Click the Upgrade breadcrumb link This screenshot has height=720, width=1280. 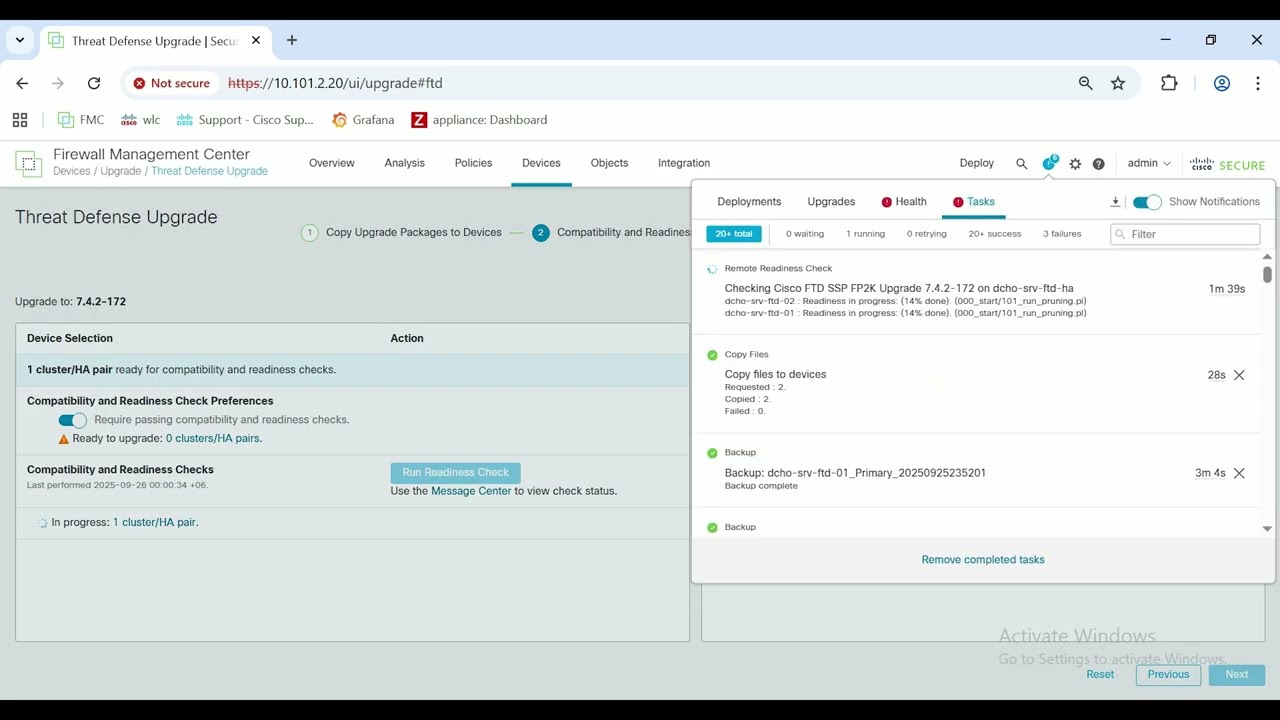pos(120,171)
